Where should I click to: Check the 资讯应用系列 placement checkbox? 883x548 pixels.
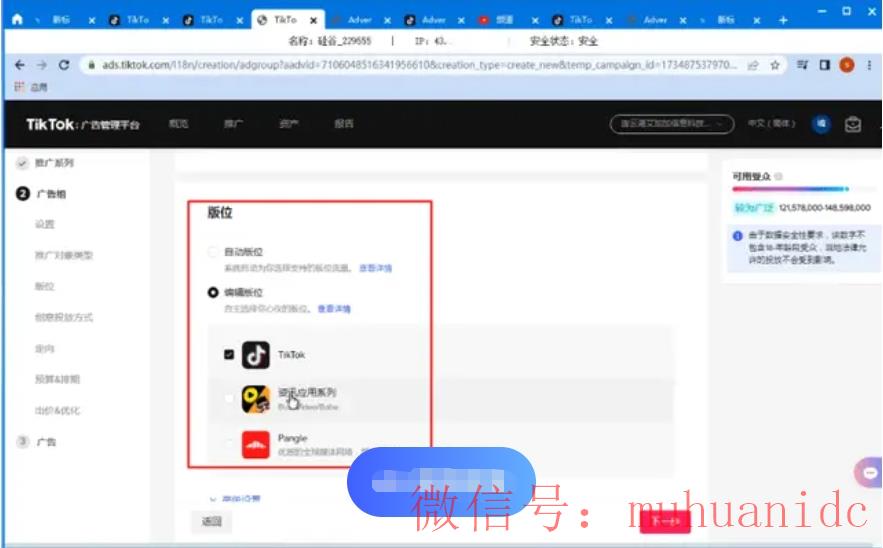tap(229, 399)
